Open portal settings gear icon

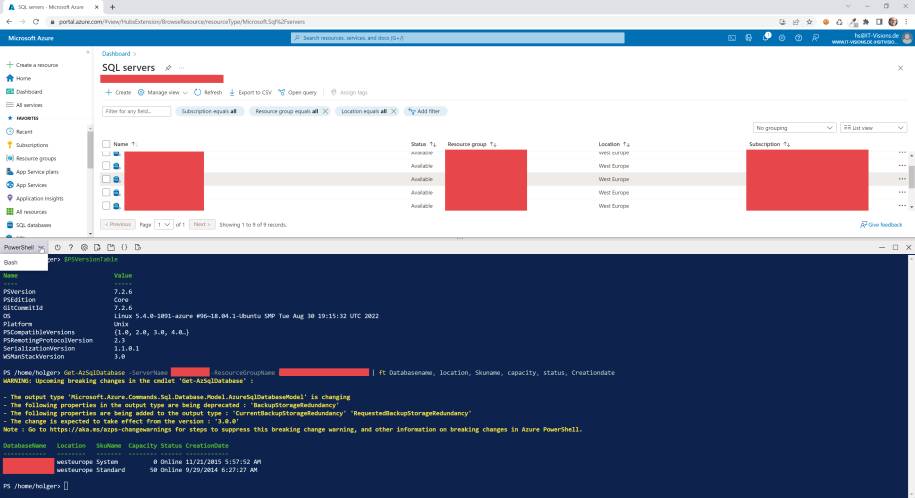coord(782,38)
